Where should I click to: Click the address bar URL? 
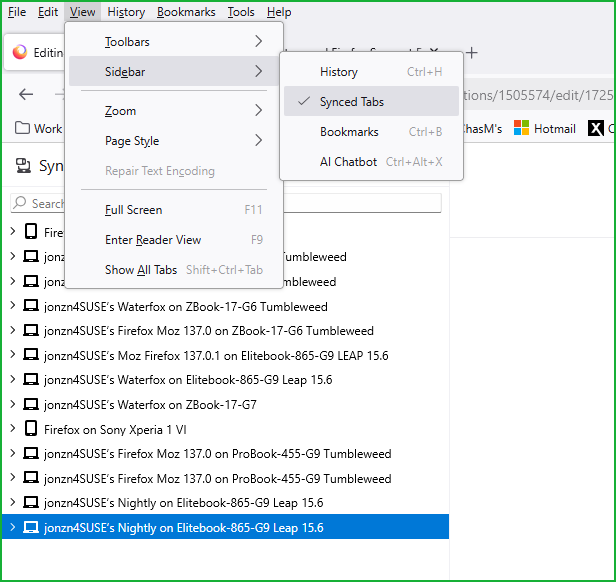[537, 95]
